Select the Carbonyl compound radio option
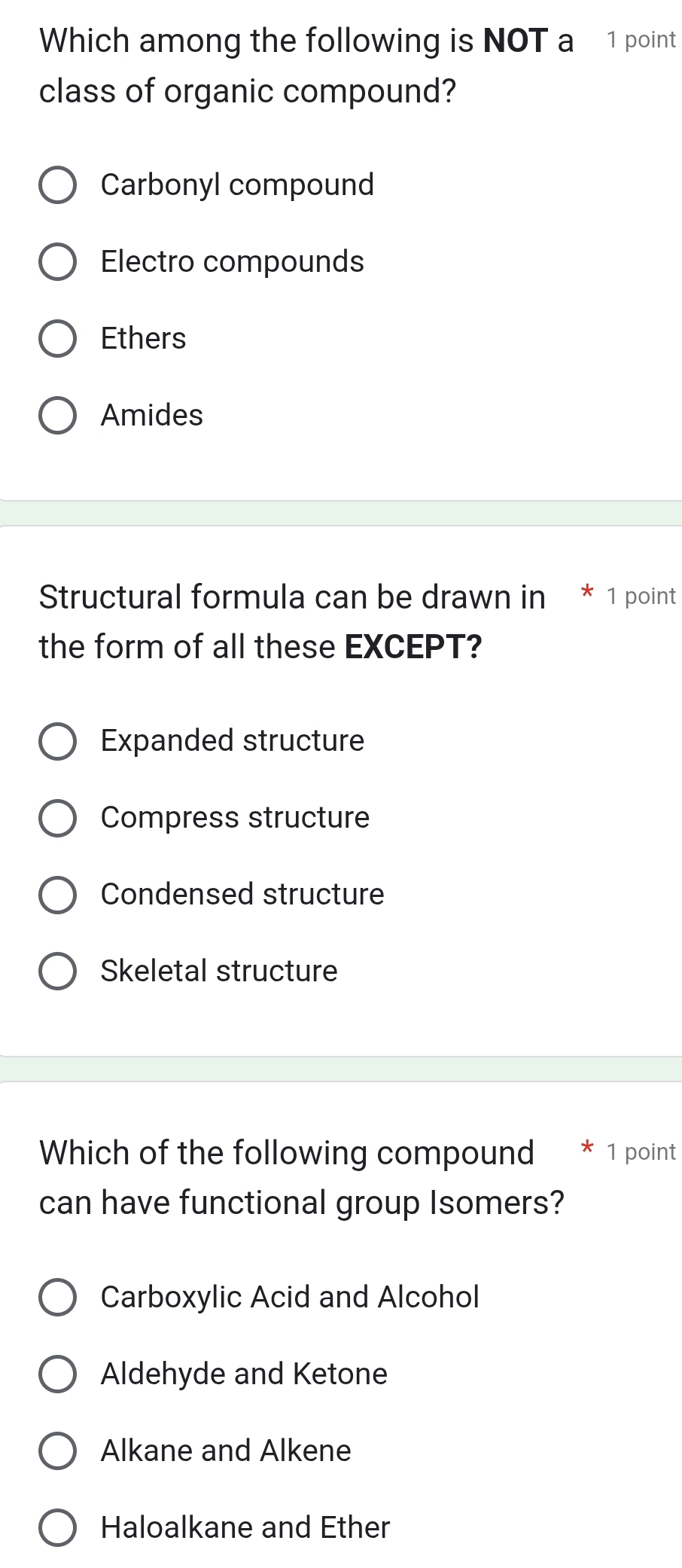Screen dimensions: 682x1568 (57, 185)
